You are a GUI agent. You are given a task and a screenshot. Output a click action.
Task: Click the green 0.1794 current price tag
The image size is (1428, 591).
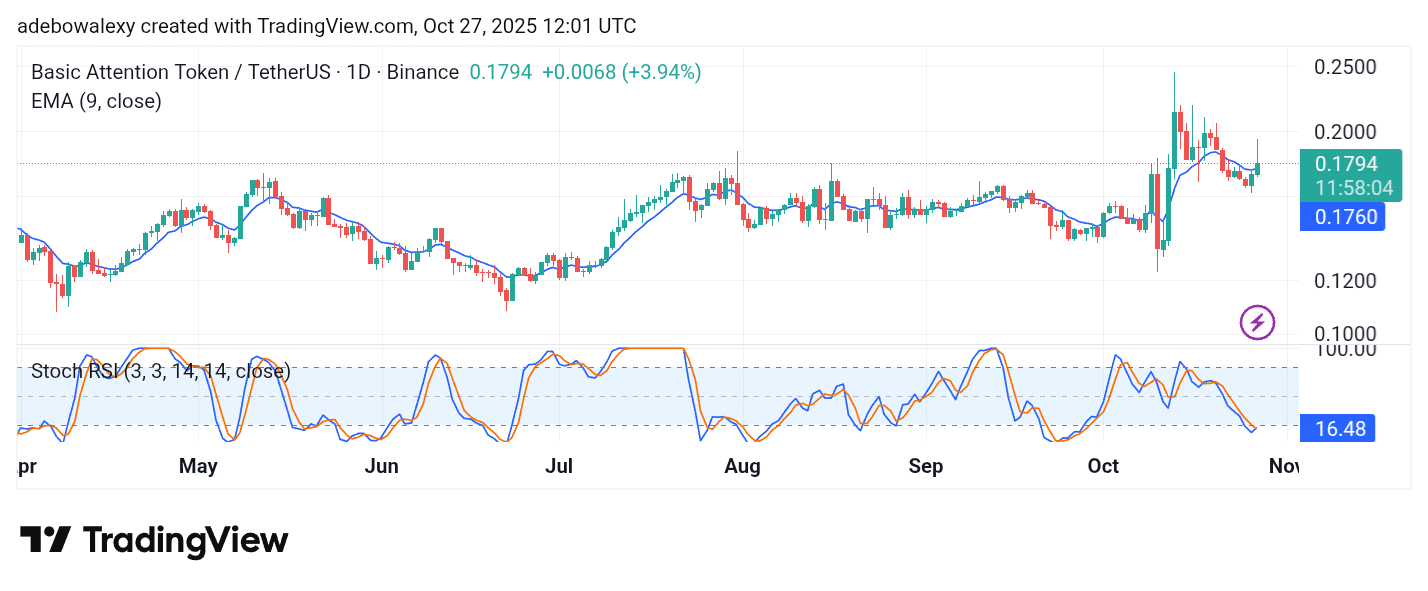click(1346, 164)
